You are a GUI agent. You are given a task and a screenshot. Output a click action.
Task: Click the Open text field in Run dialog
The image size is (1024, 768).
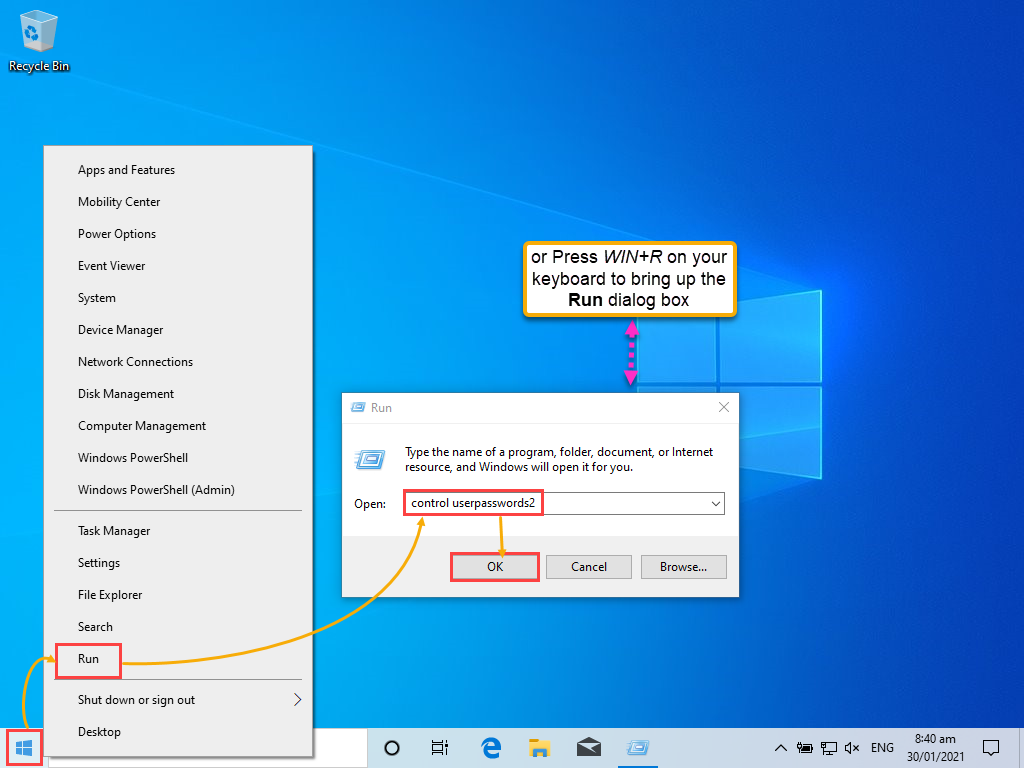564,504
